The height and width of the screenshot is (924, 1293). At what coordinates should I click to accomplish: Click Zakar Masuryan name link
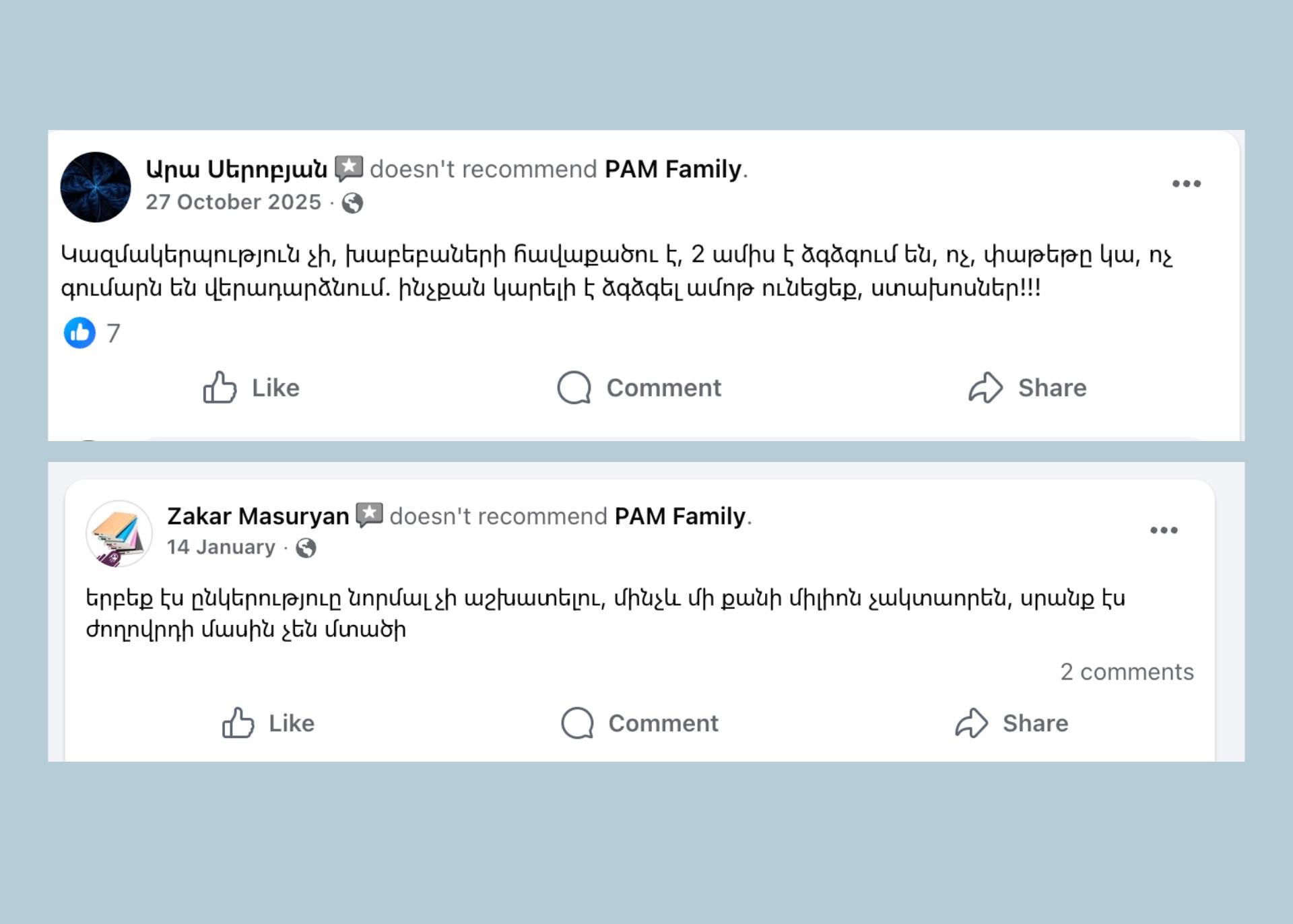click(258, 517)
